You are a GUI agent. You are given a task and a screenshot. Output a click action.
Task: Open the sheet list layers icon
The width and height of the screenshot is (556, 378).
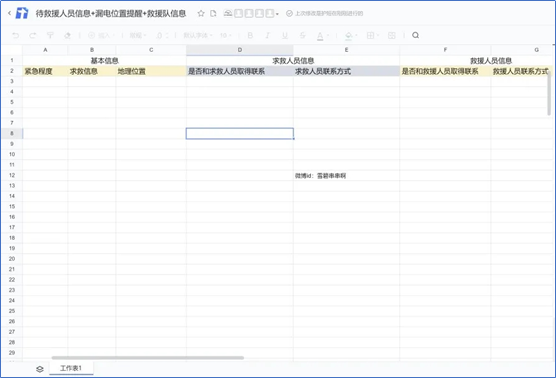tap(40, 369)
